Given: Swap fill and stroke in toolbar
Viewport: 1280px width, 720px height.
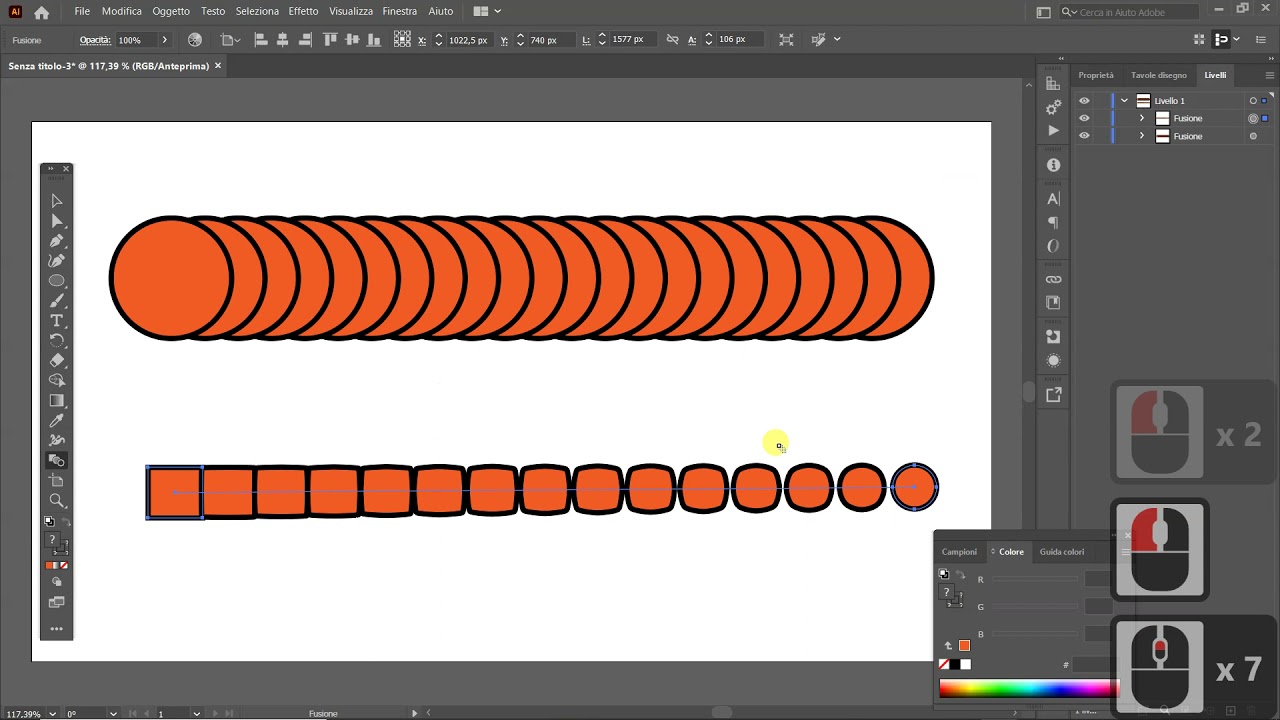Looking at the screenshot, I should (65, 522).
